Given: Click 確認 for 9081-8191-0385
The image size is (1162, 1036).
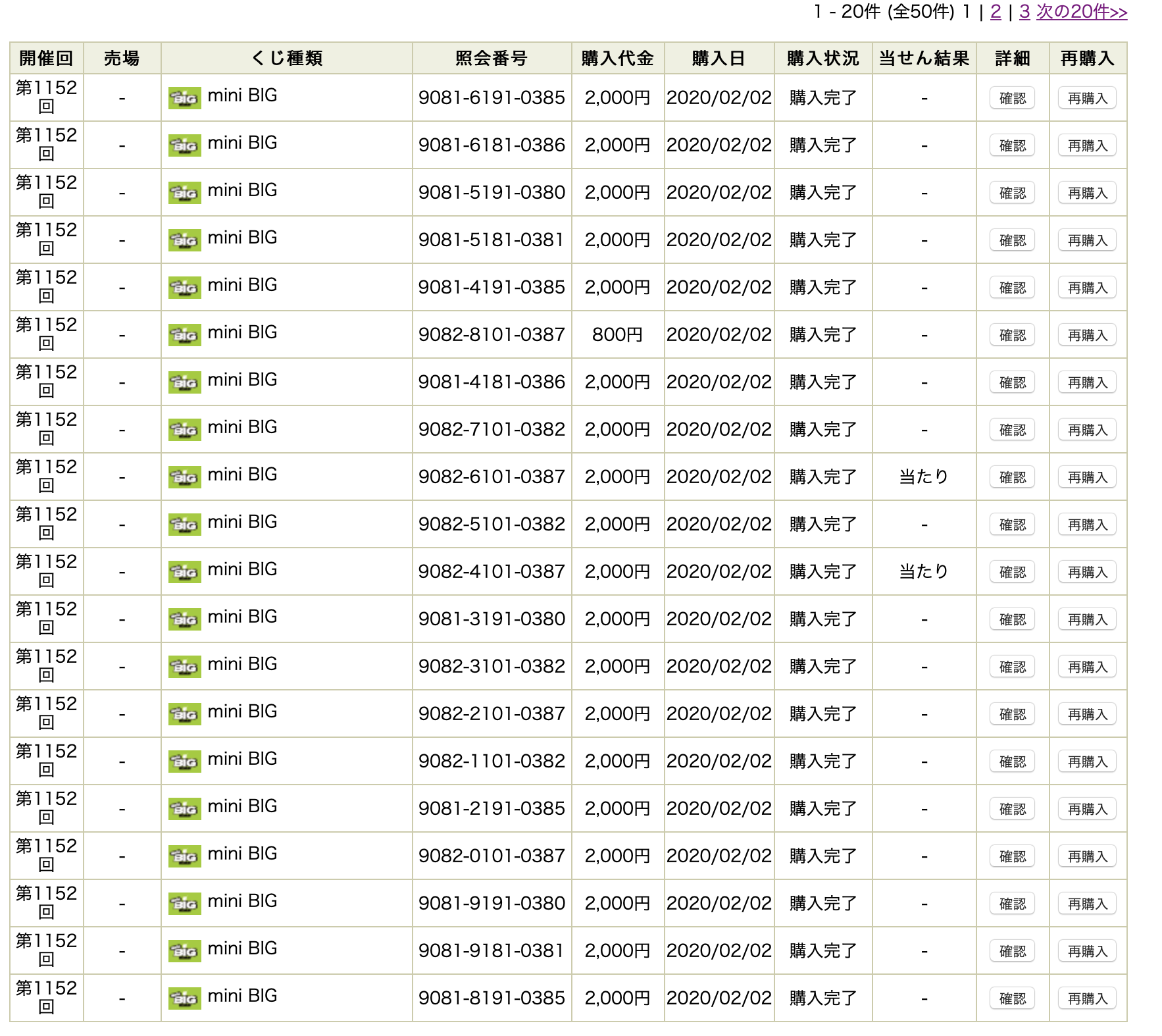Looking at the screenshot, I should (1012, 998).
